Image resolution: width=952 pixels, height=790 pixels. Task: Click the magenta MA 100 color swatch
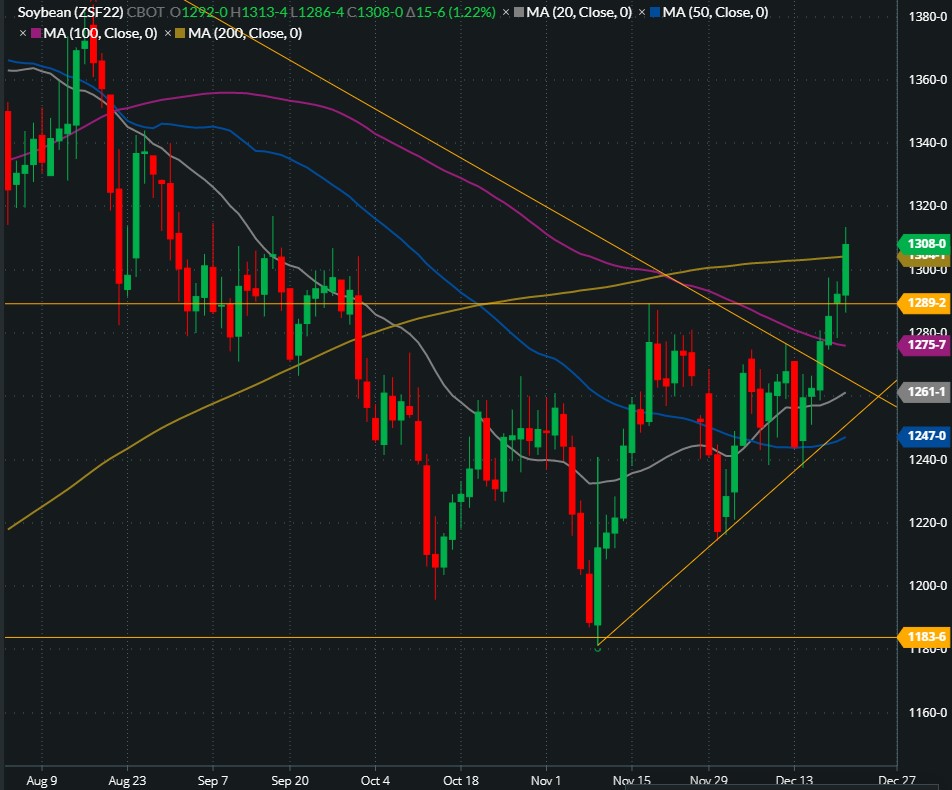(36, 33)
